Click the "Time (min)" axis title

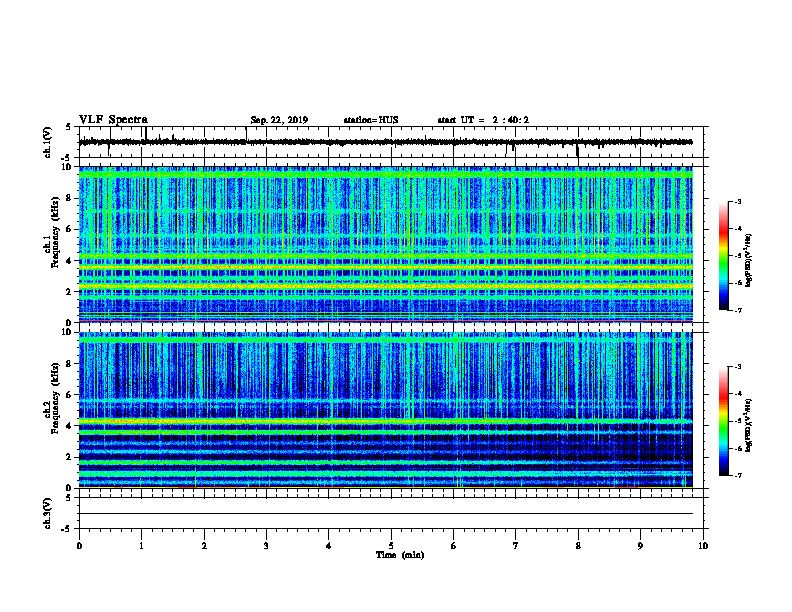coord(400,555)
